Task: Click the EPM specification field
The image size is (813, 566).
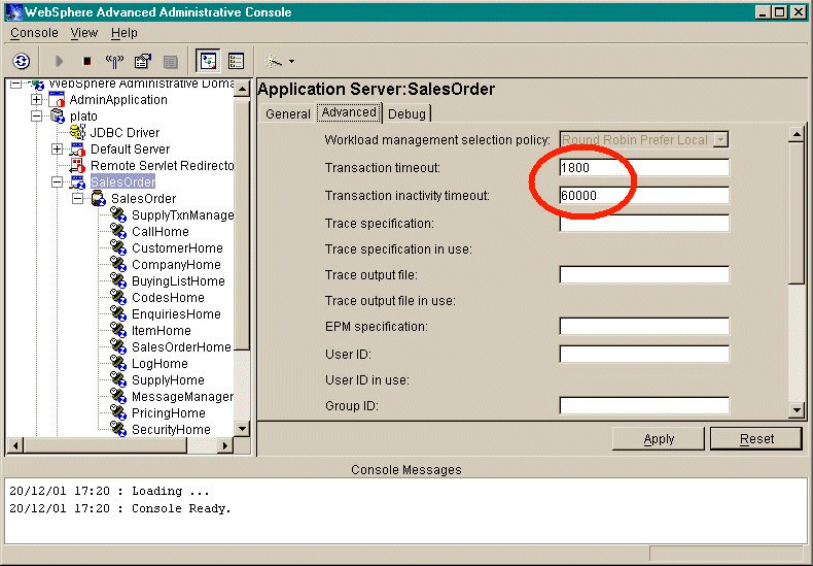Action: coord(644,327)
